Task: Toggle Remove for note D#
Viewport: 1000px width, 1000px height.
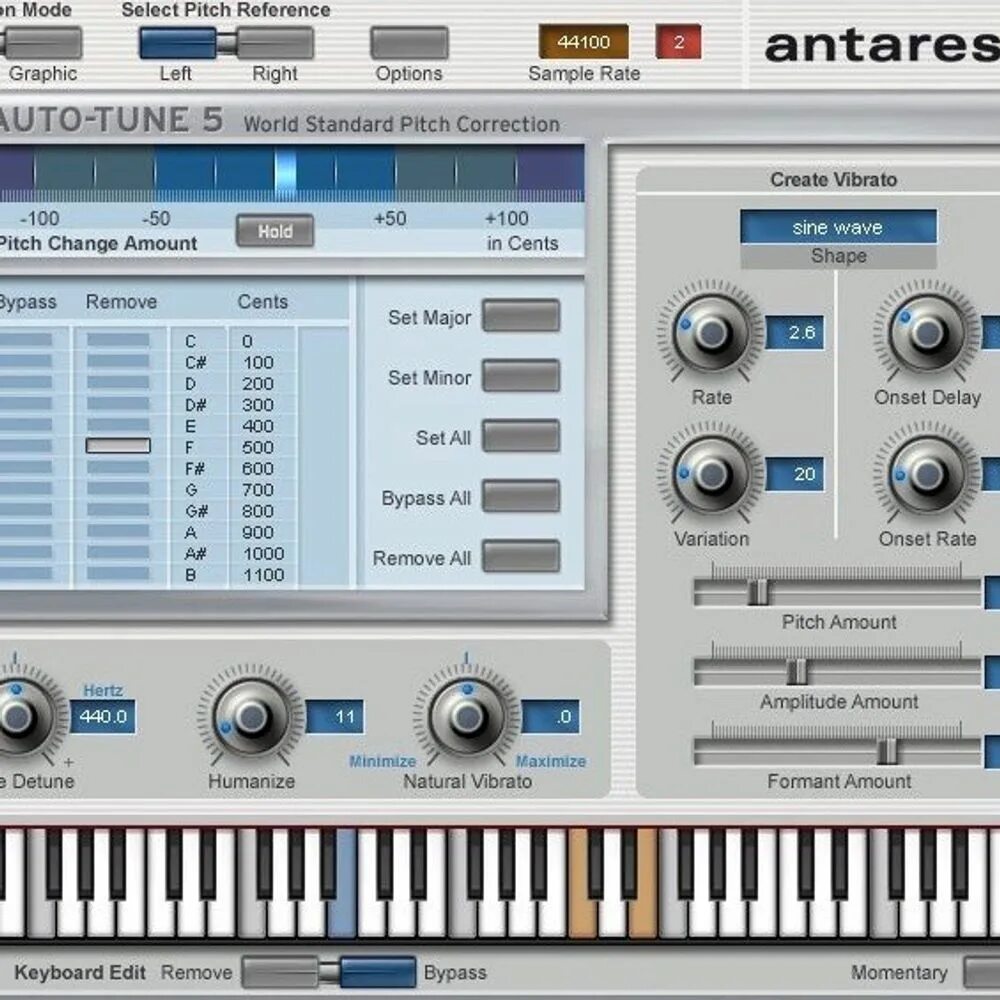Action: pyautogui.click(x=118, y=403)
